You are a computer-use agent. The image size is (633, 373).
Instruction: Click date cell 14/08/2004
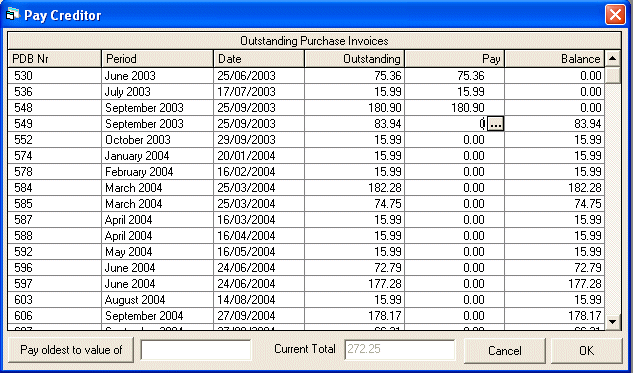pos(259,300)
